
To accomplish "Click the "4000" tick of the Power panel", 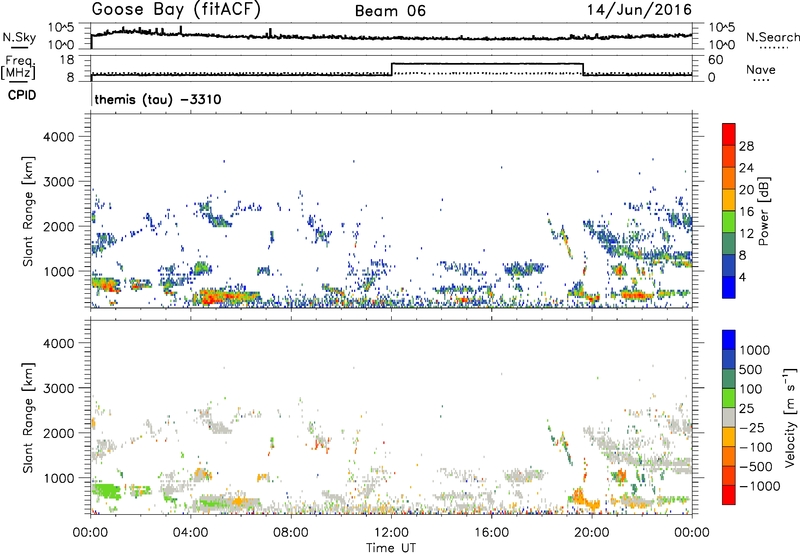I will coord(58,137).
